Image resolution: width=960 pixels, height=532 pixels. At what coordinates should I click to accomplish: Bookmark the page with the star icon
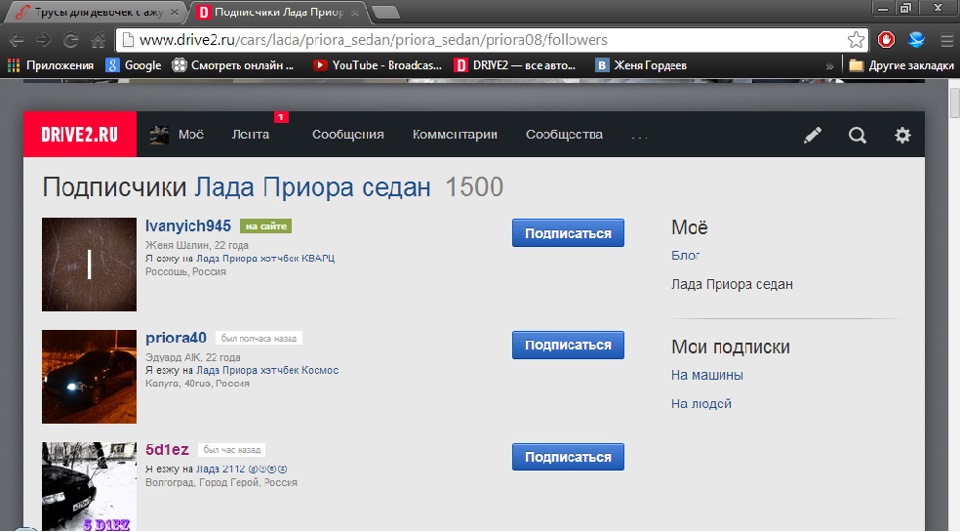pyautogui.click(x=856, y=40)
